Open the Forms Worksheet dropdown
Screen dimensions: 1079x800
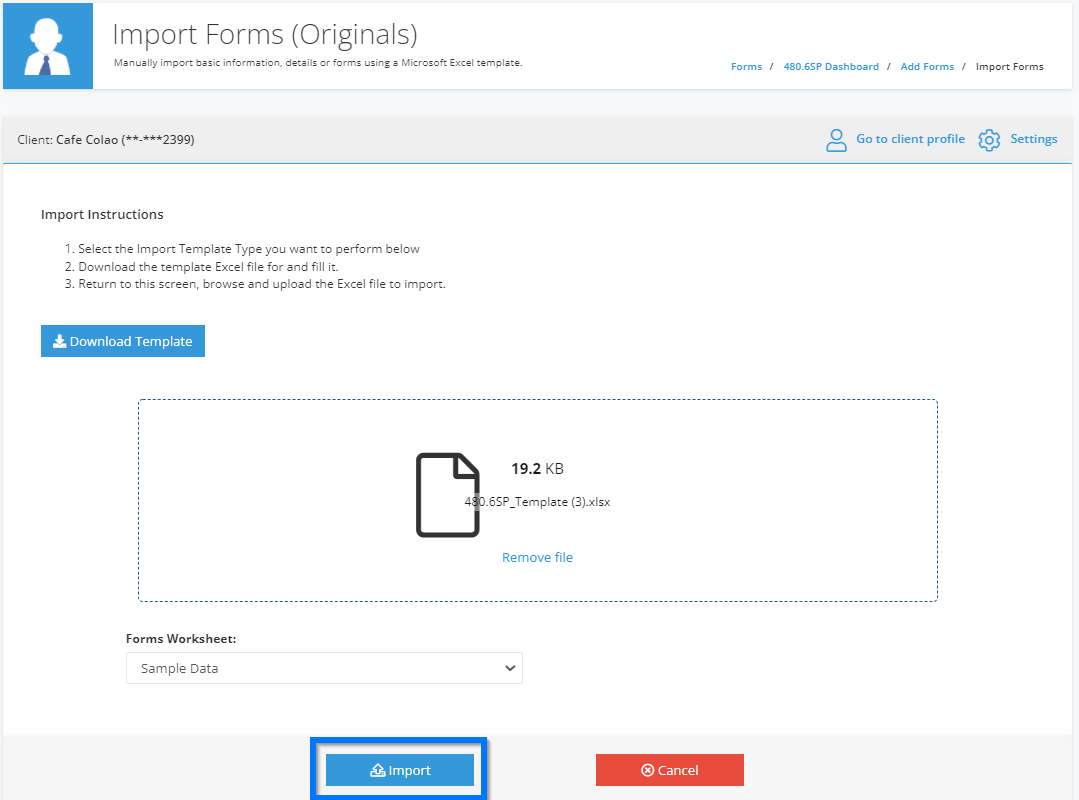(x=324, y=668)
